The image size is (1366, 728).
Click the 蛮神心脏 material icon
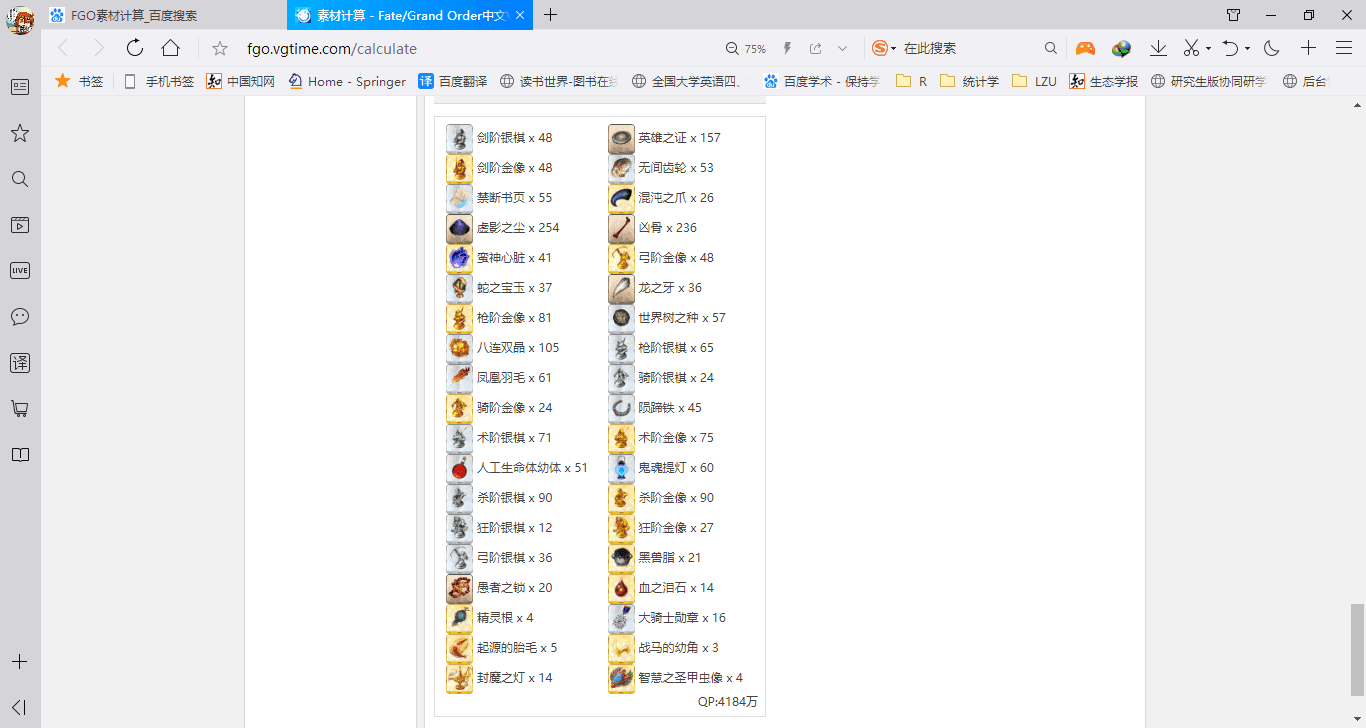click(459, 258)
